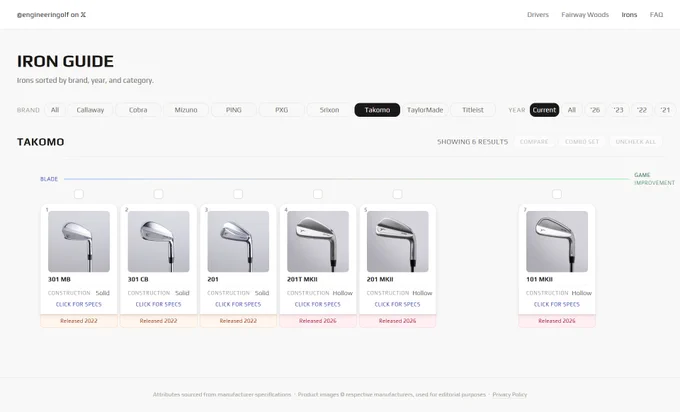The image size is (680, 412).
Task: Check the 201 MKII iron checkbox
Action: pos(397,194)
